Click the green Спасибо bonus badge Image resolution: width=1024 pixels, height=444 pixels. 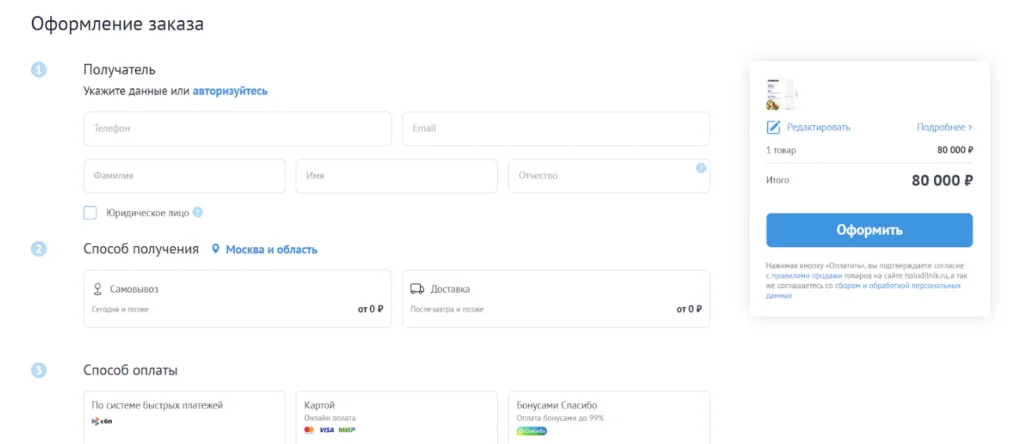tap(532, 431)
